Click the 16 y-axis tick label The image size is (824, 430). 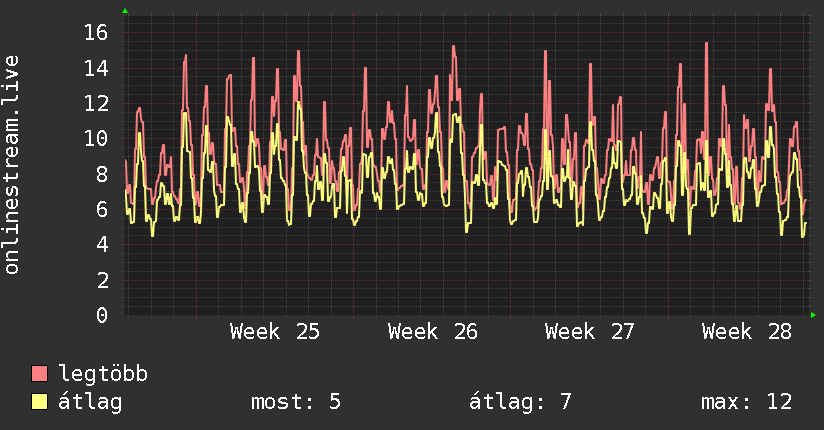96,33
